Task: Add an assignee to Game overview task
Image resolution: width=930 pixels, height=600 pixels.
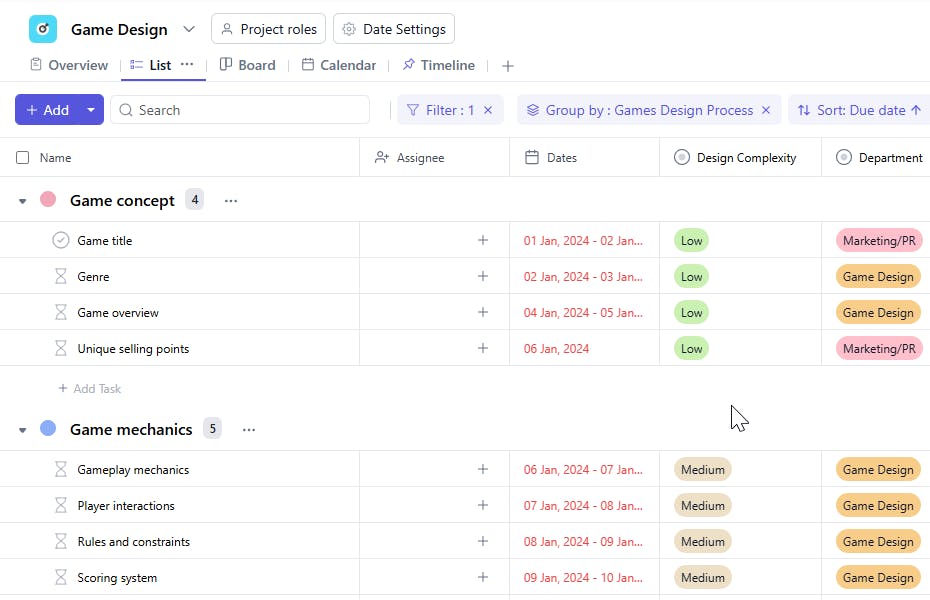Action: pyautogui.click(x=483, y=313)
